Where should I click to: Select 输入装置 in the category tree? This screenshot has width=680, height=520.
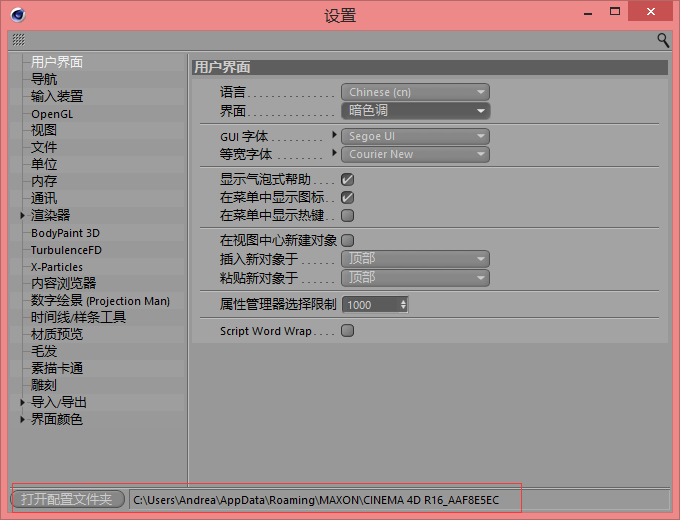tap(57, 96)
